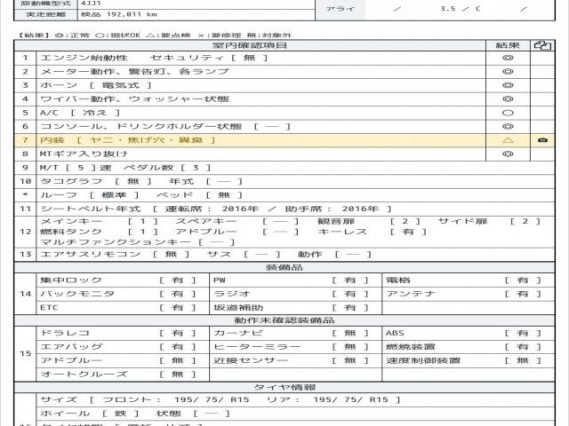Image resolution: width=569 pixels, height=426 pixels.
Task: Click the 装備品 section header
Action: (284, 267)
